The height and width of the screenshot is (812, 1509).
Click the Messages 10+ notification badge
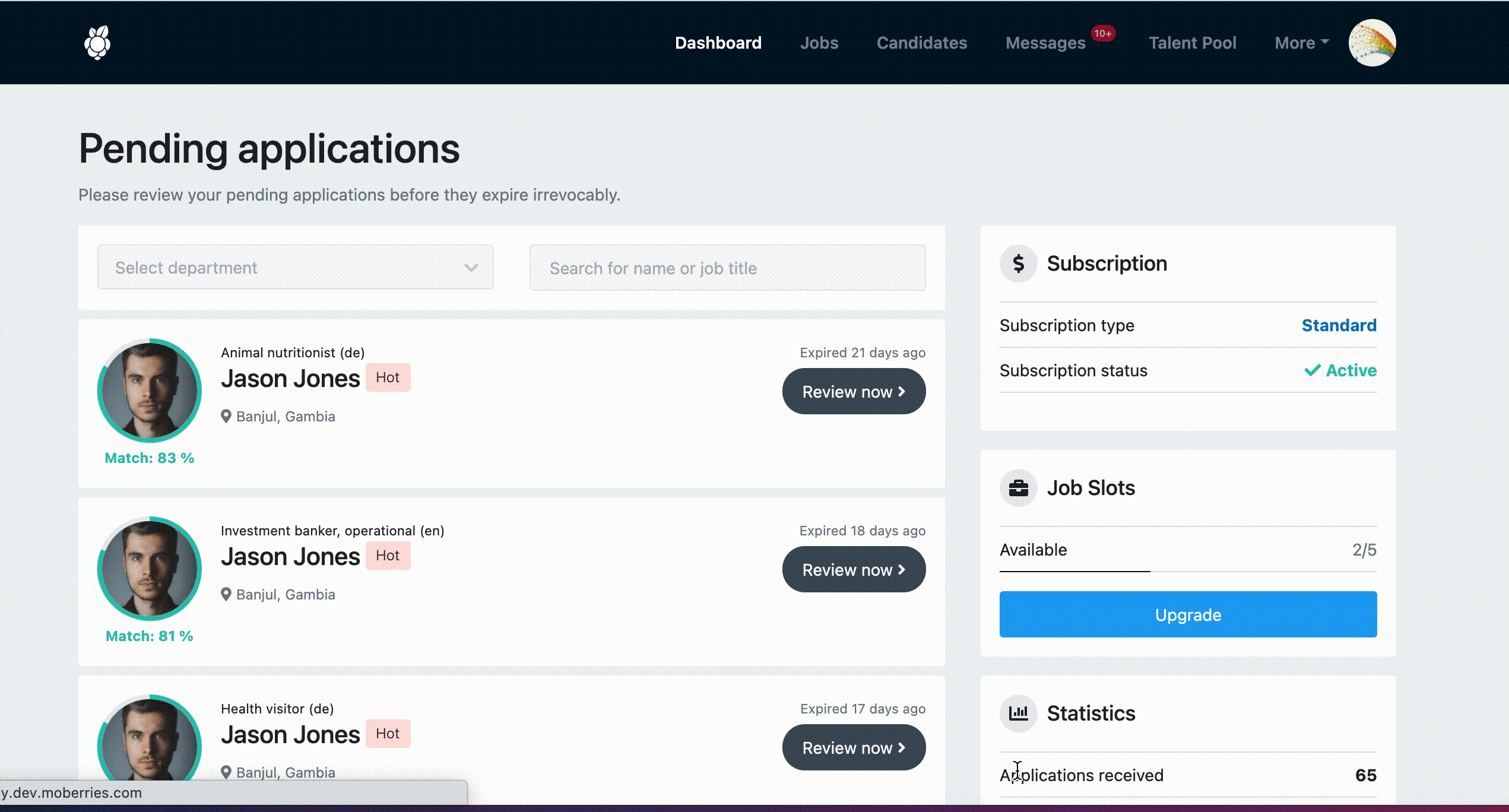tap(1102, 34)
